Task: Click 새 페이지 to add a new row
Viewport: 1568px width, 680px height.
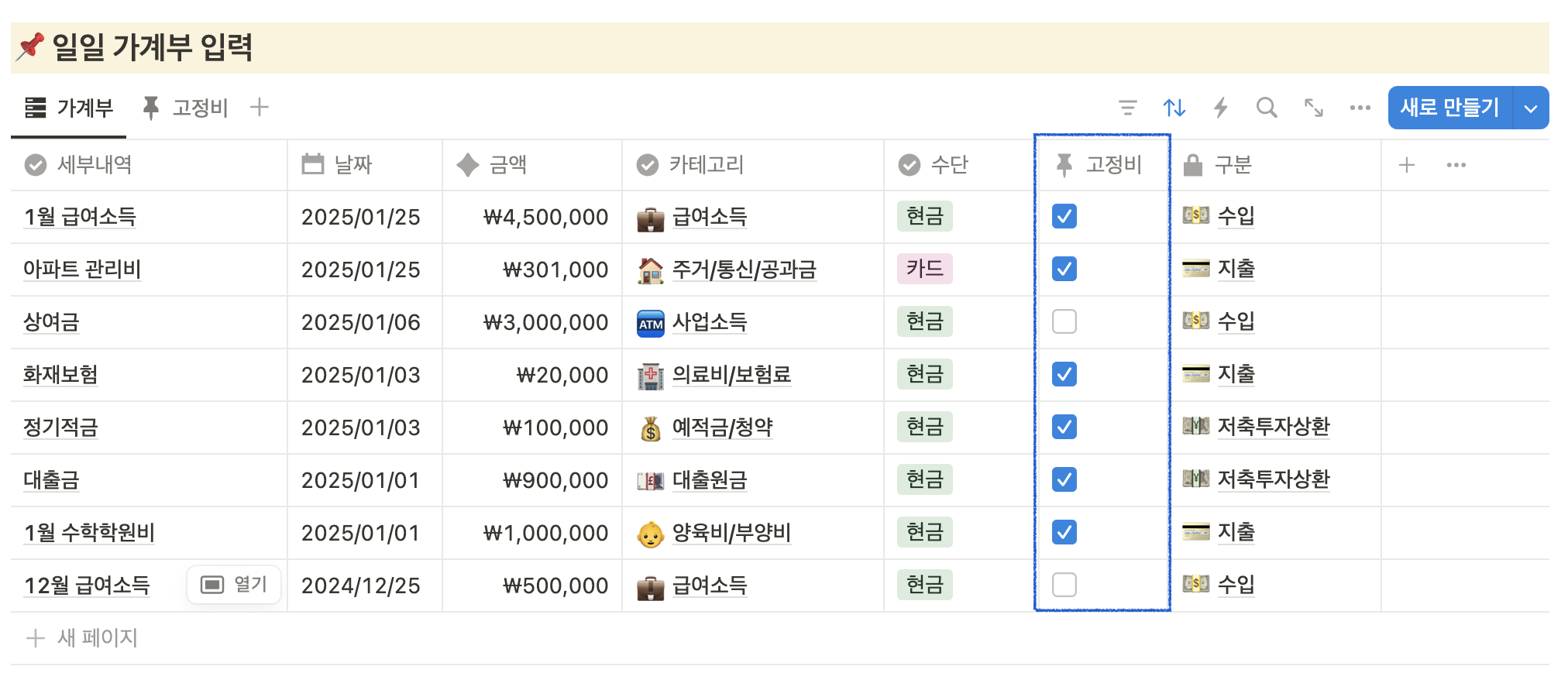Action: (x=80, y=637)
